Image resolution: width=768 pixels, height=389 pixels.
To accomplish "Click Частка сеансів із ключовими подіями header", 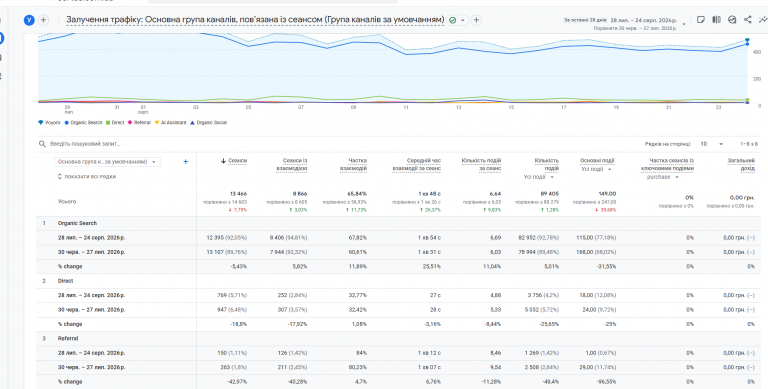I will pos(667,165).
